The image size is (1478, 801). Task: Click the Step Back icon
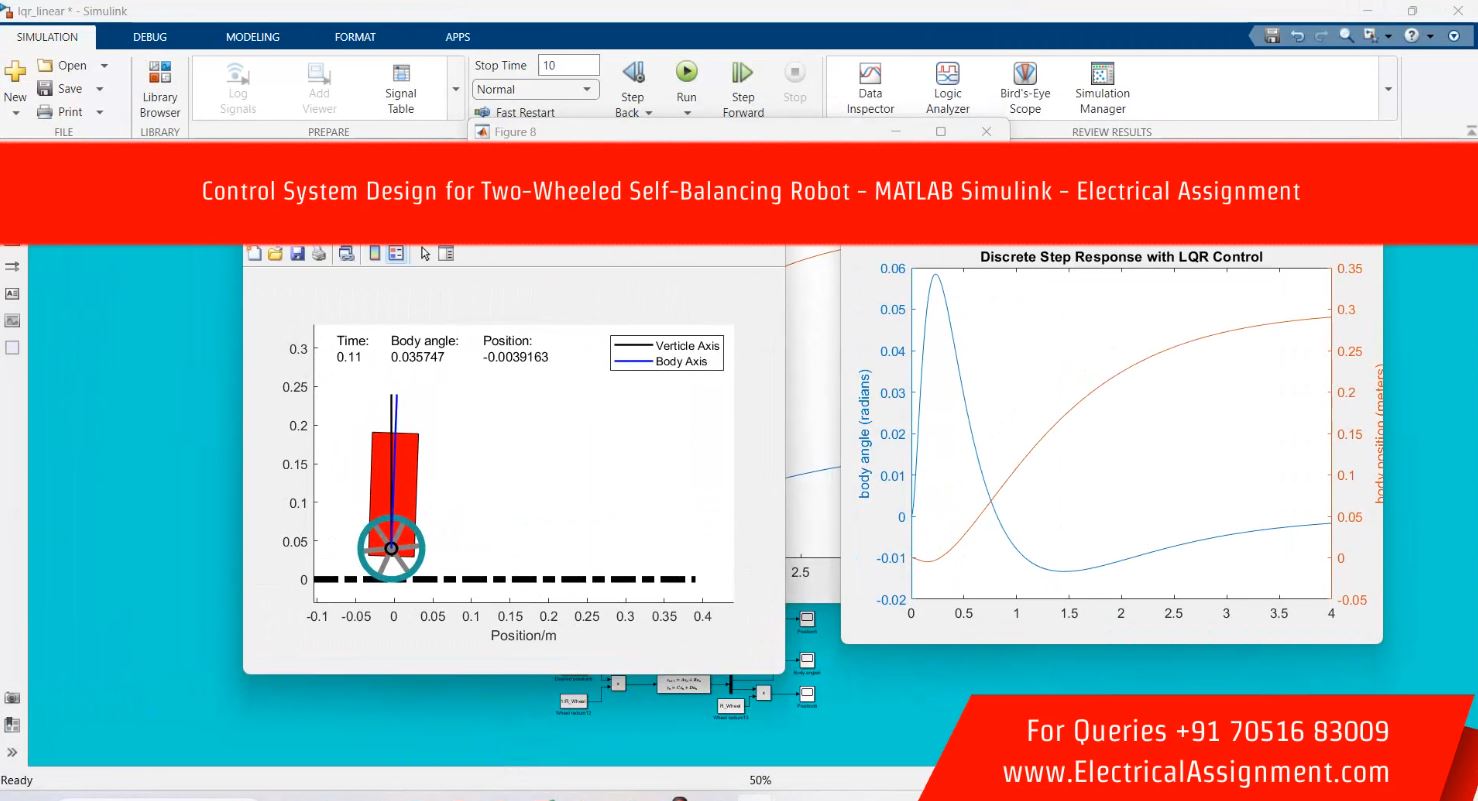click(x=632, y=72)
